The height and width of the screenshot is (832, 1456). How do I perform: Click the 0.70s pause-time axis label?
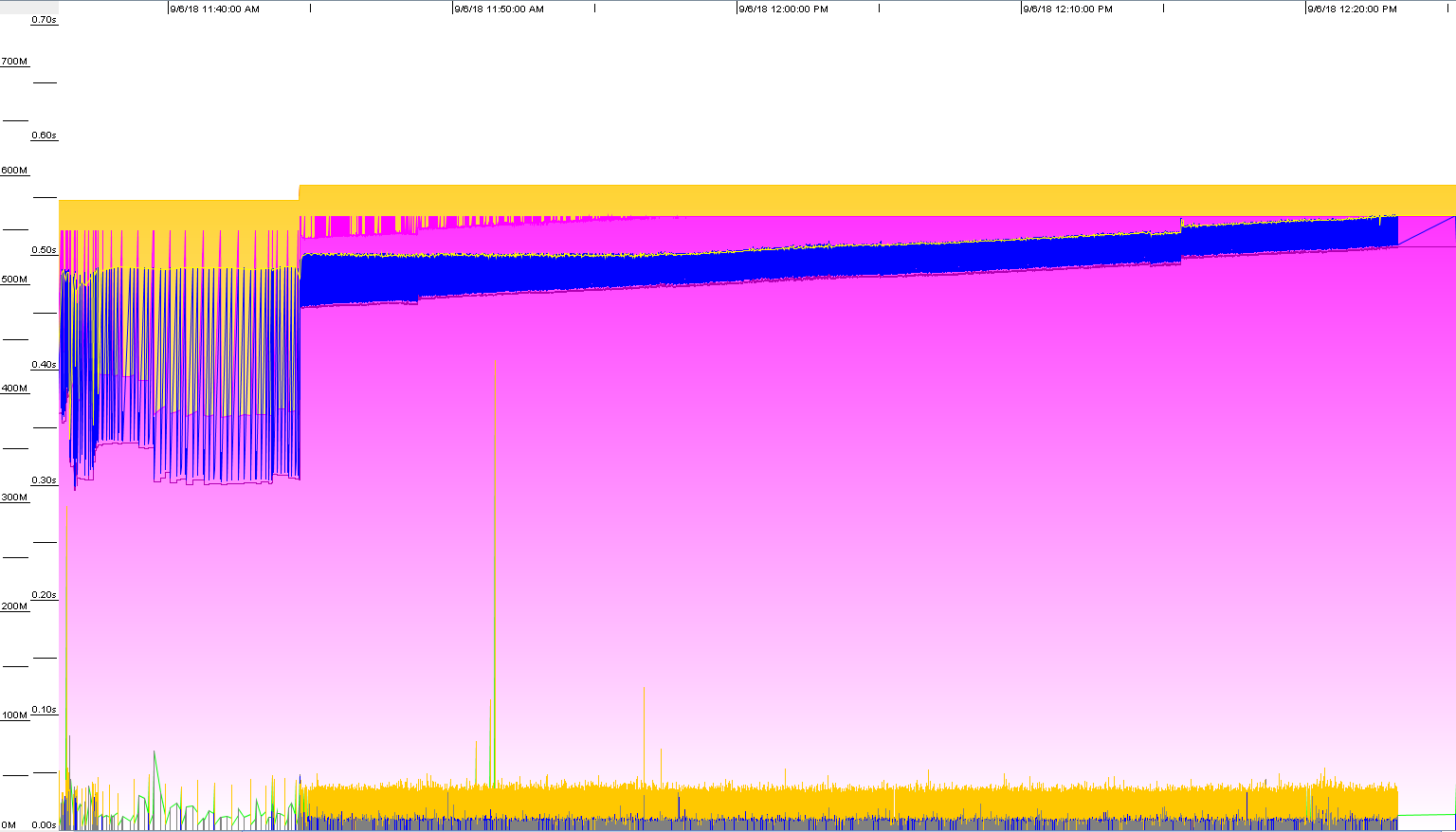pos(45,20)
